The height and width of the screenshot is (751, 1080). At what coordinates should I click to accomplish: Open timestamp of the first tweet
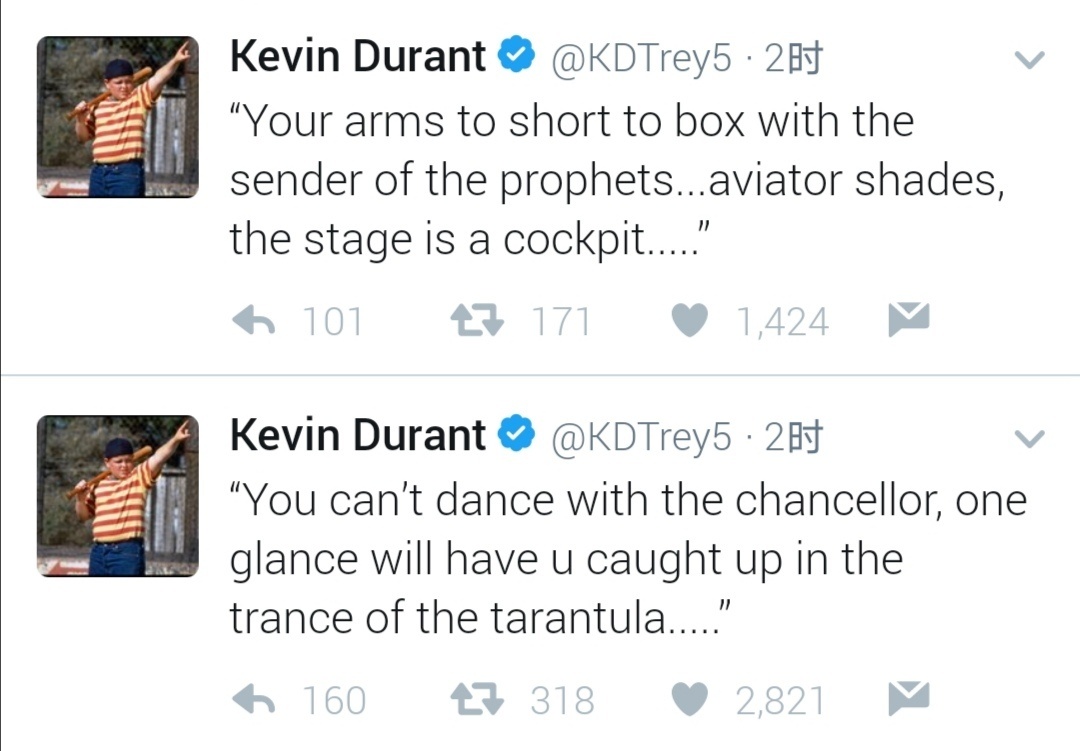coord(793,60)
